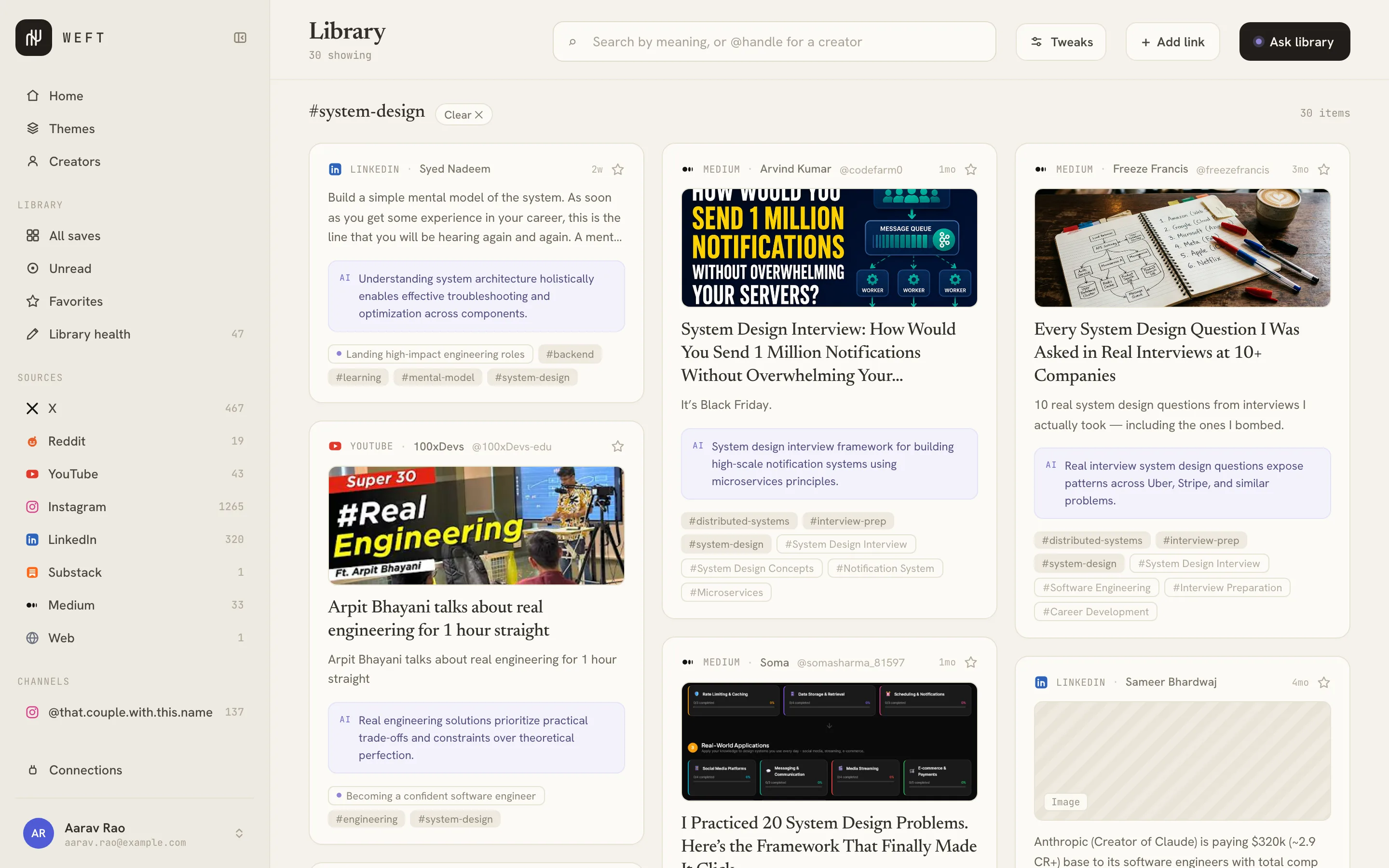This screenshot has width=1389, height=868.
Task: Click the Image placeholder in Sameer's post
Action: pyautogui.click(x=1183, y=761)
